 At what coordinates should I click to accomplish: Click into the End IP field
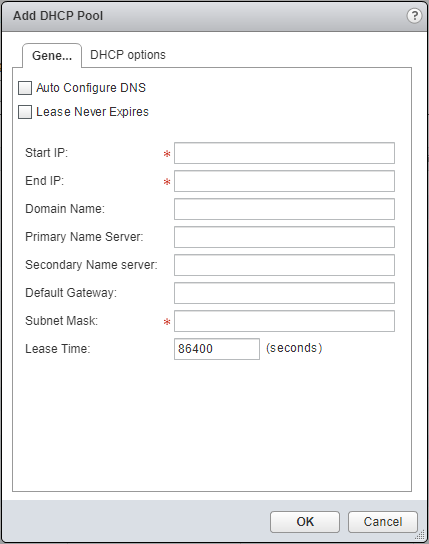(x=284, y=181)
